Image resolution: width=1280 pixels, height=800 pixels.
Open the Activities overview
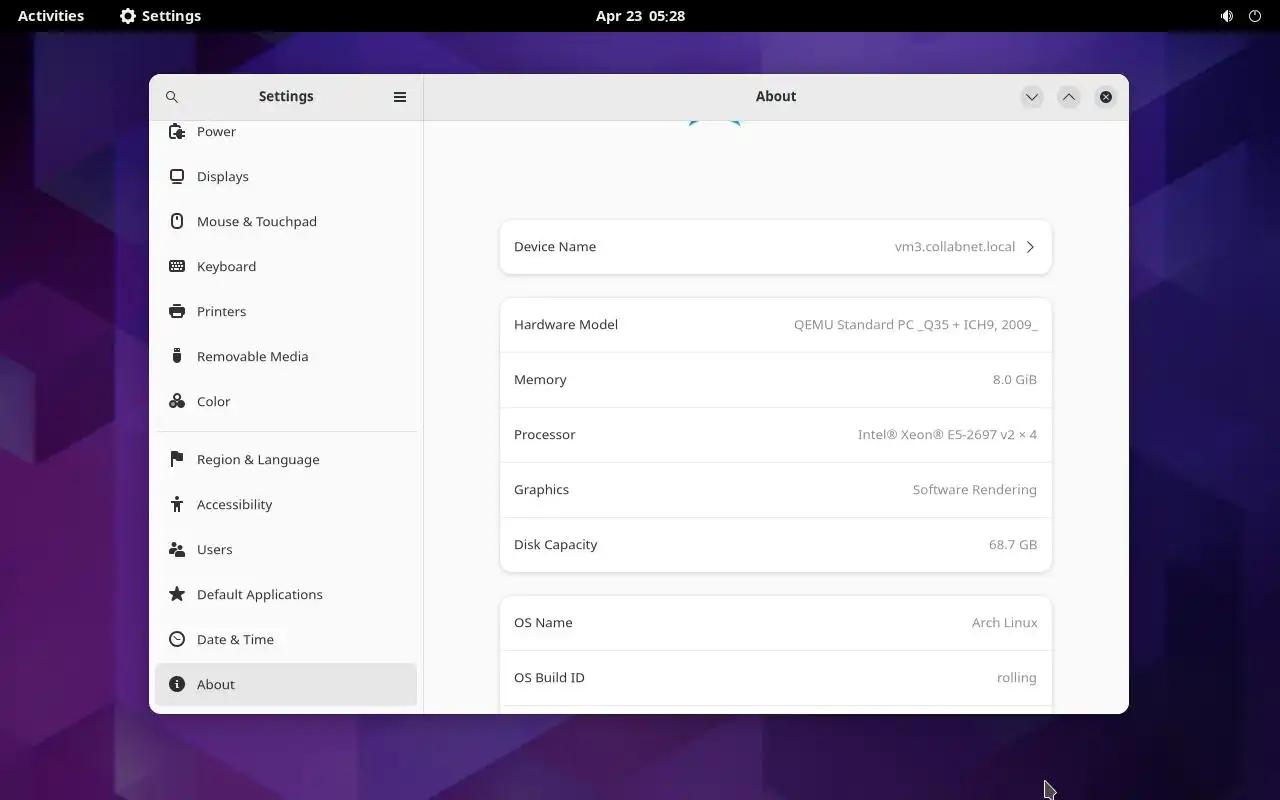pos(51,16)
